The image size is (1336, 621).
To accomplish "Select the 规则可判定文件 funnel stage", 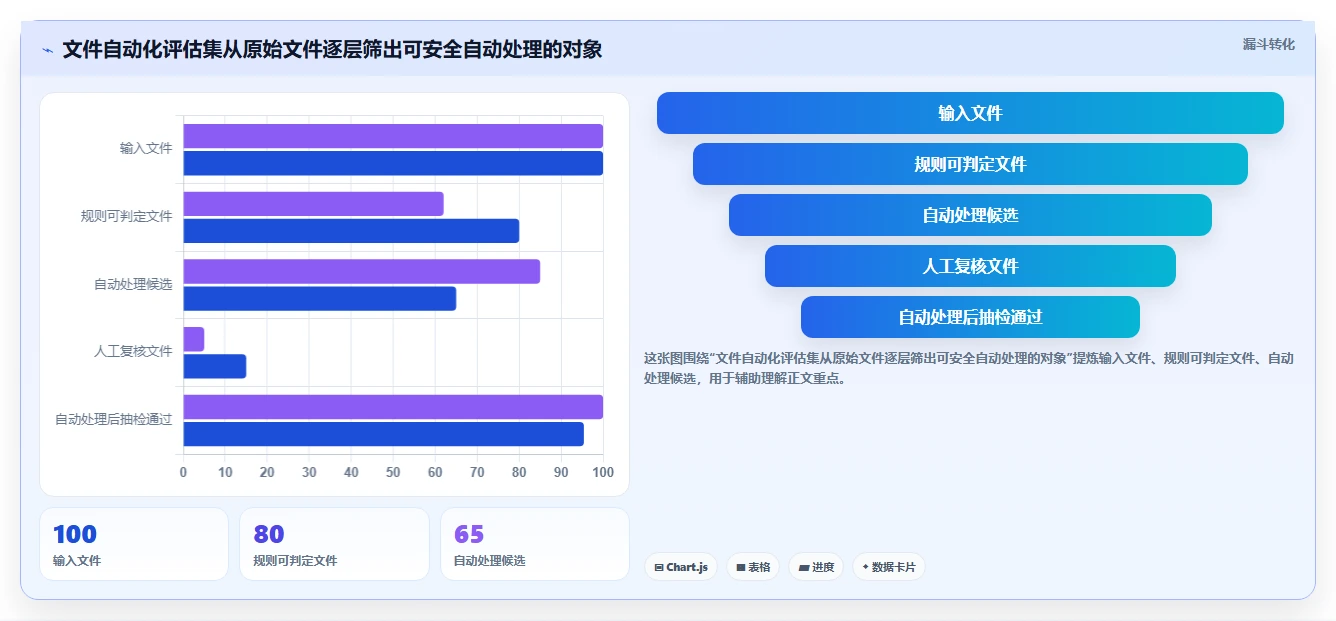I will coord(970,164).
